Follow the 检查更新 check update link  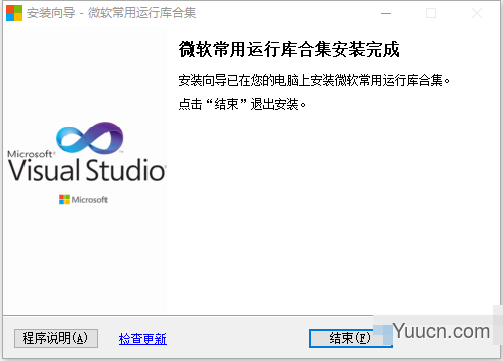coord(143,339)
